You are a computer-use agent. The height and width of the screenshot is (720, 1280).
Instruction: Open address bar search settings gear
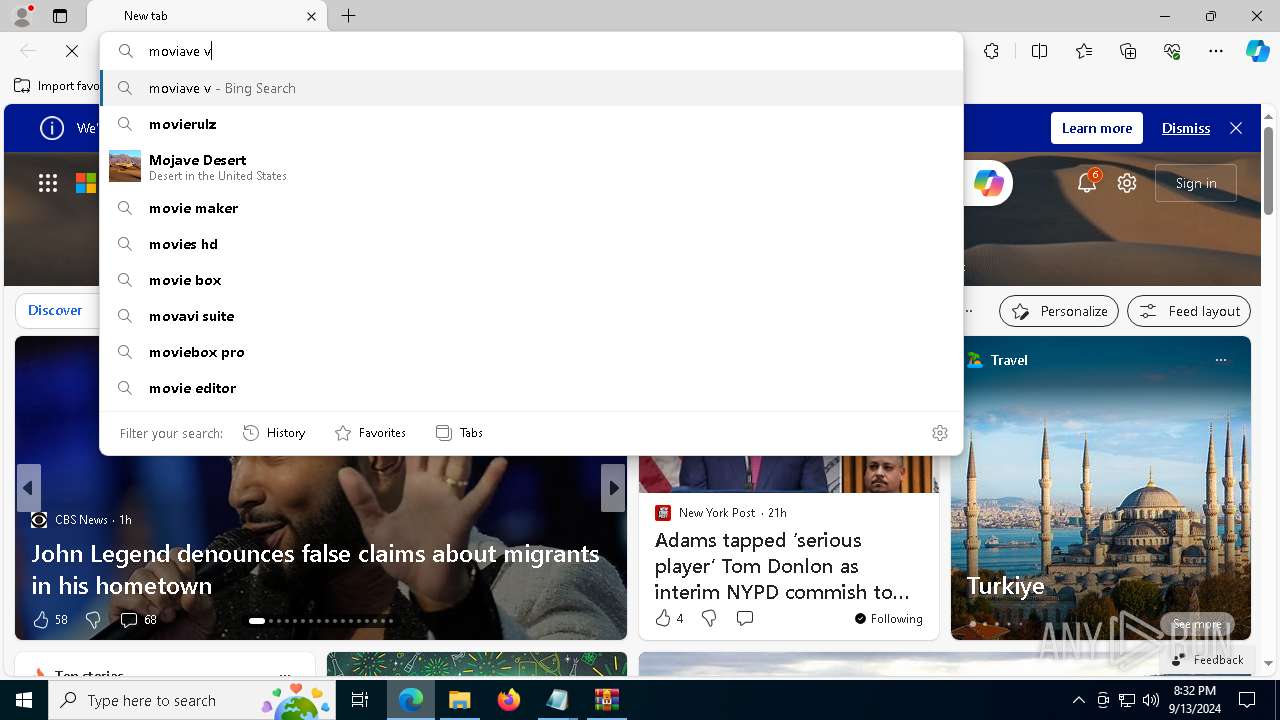pyautogui.click(x=940, y=433)
